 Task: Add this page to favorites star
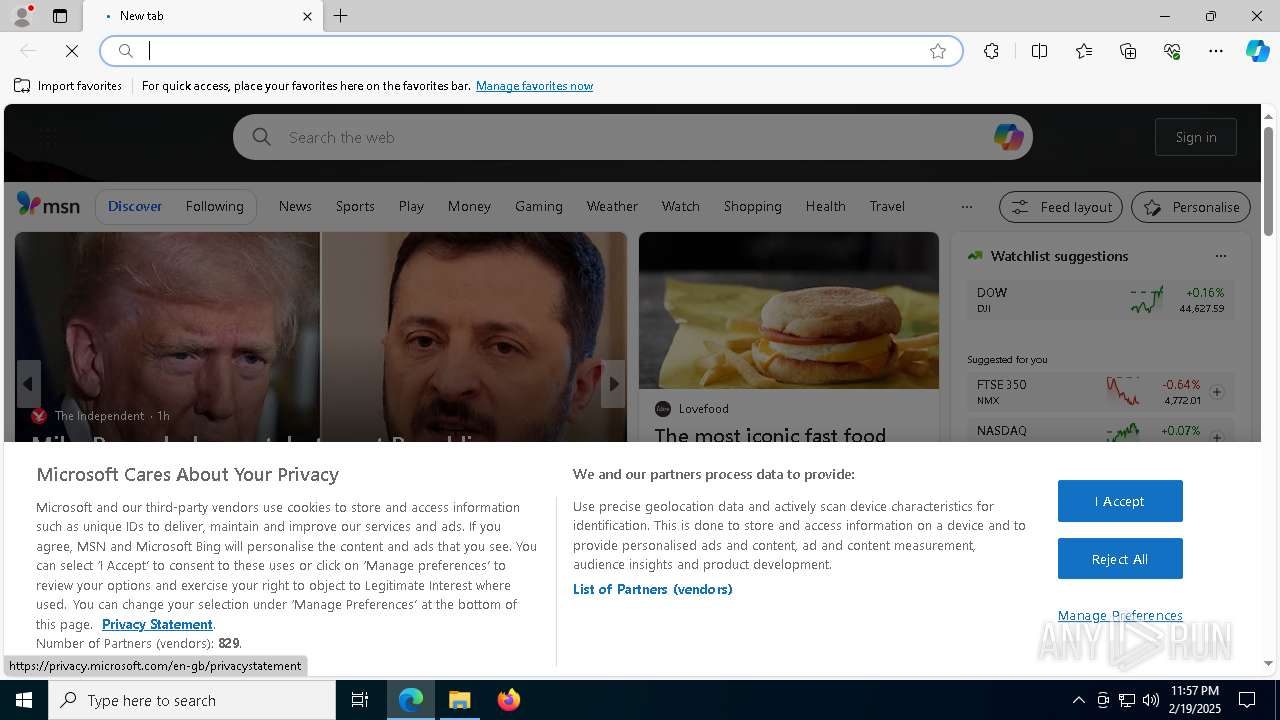pos(938,51)
